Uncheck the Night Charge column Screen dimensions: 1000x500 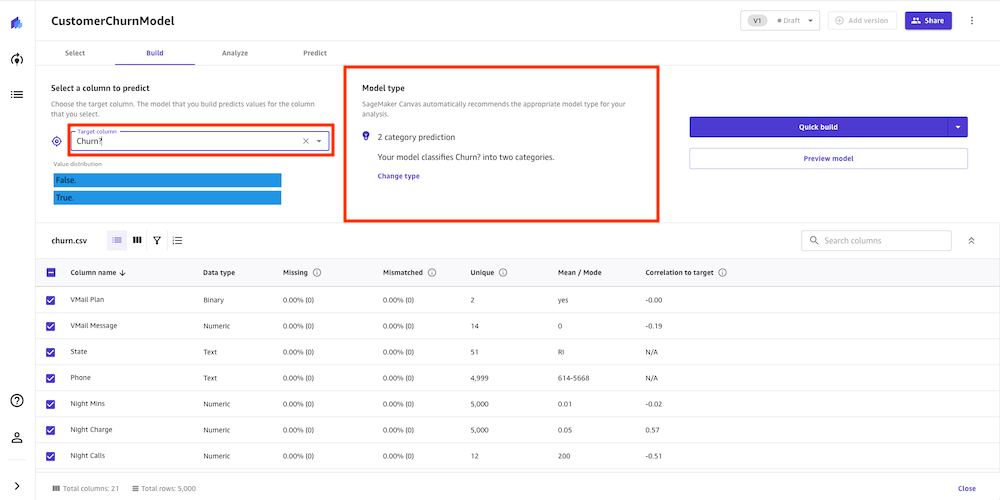[51, 430]
